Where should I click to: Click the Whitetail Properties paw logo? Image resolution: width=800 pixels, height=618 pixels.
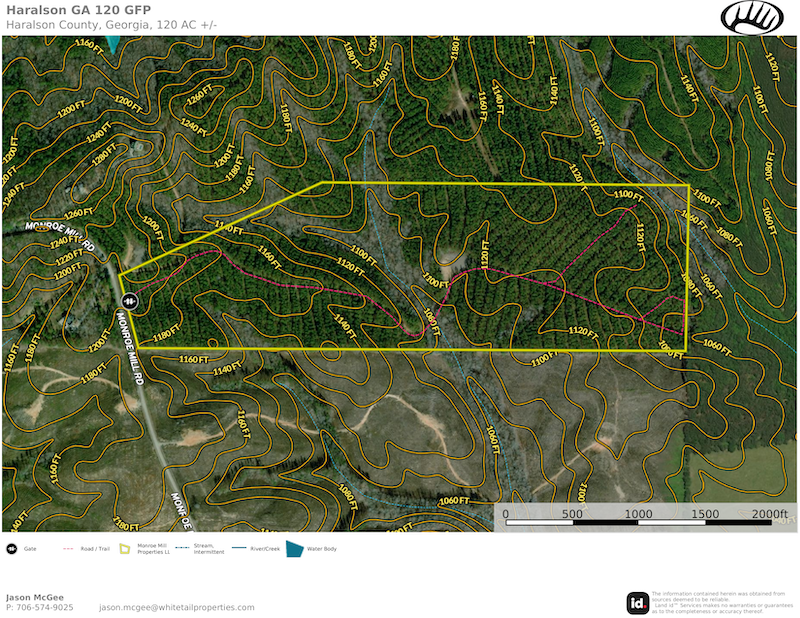(754, 17)
